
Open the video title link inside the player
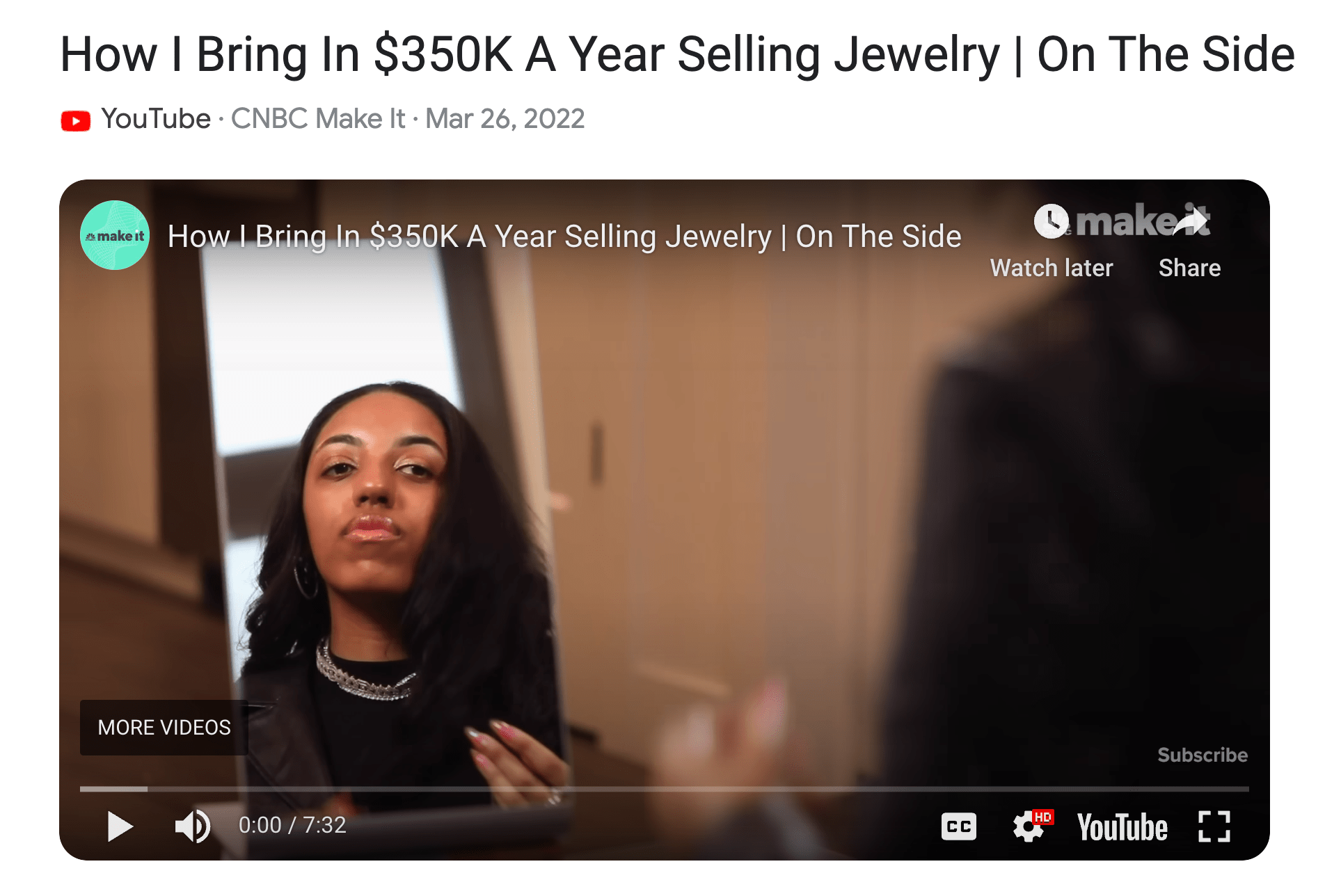click(564, 237)
